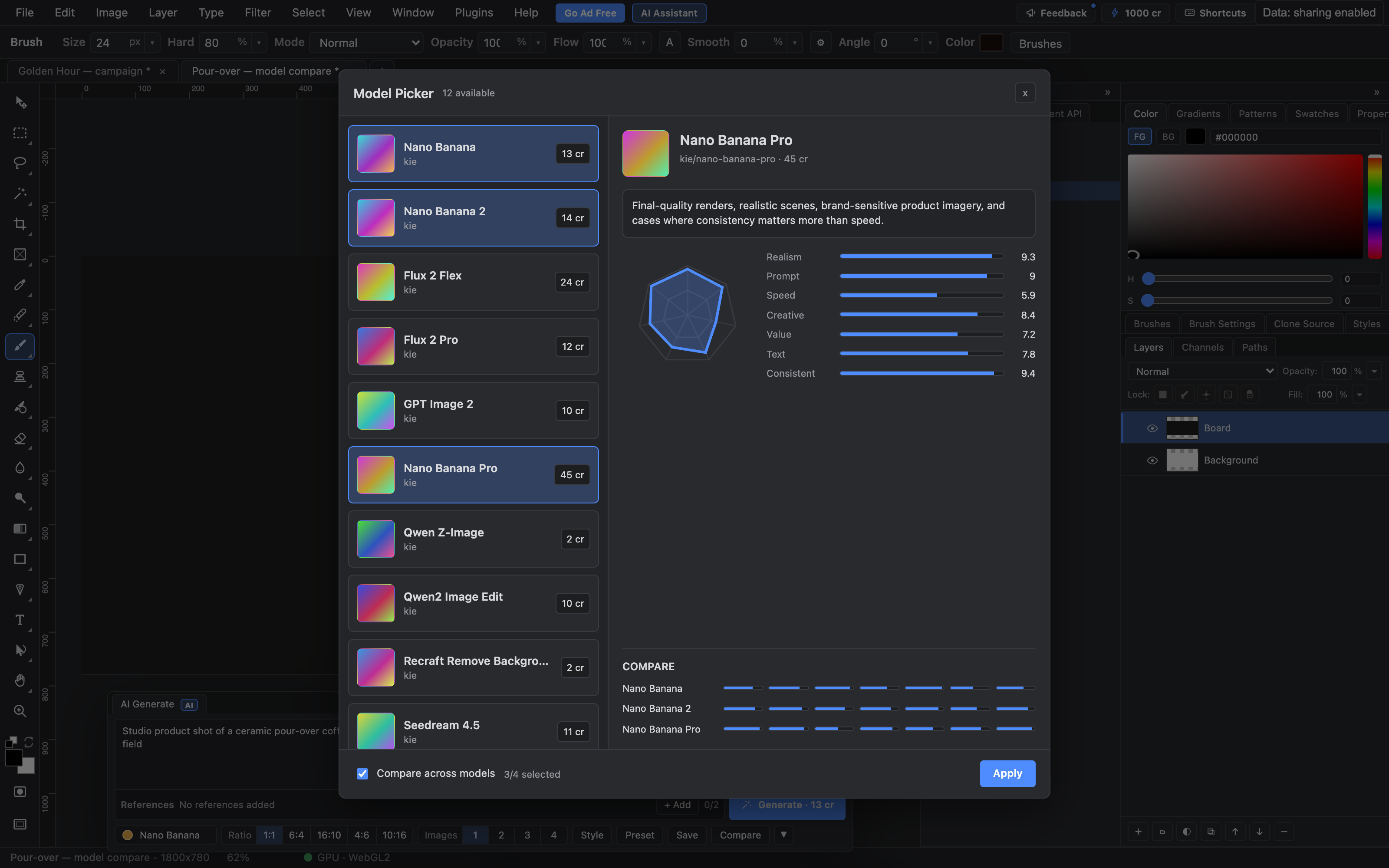Hide the Board layer with eye icon
The height and width of the screenshot is (868, 1389).
tap(1152, 428)
